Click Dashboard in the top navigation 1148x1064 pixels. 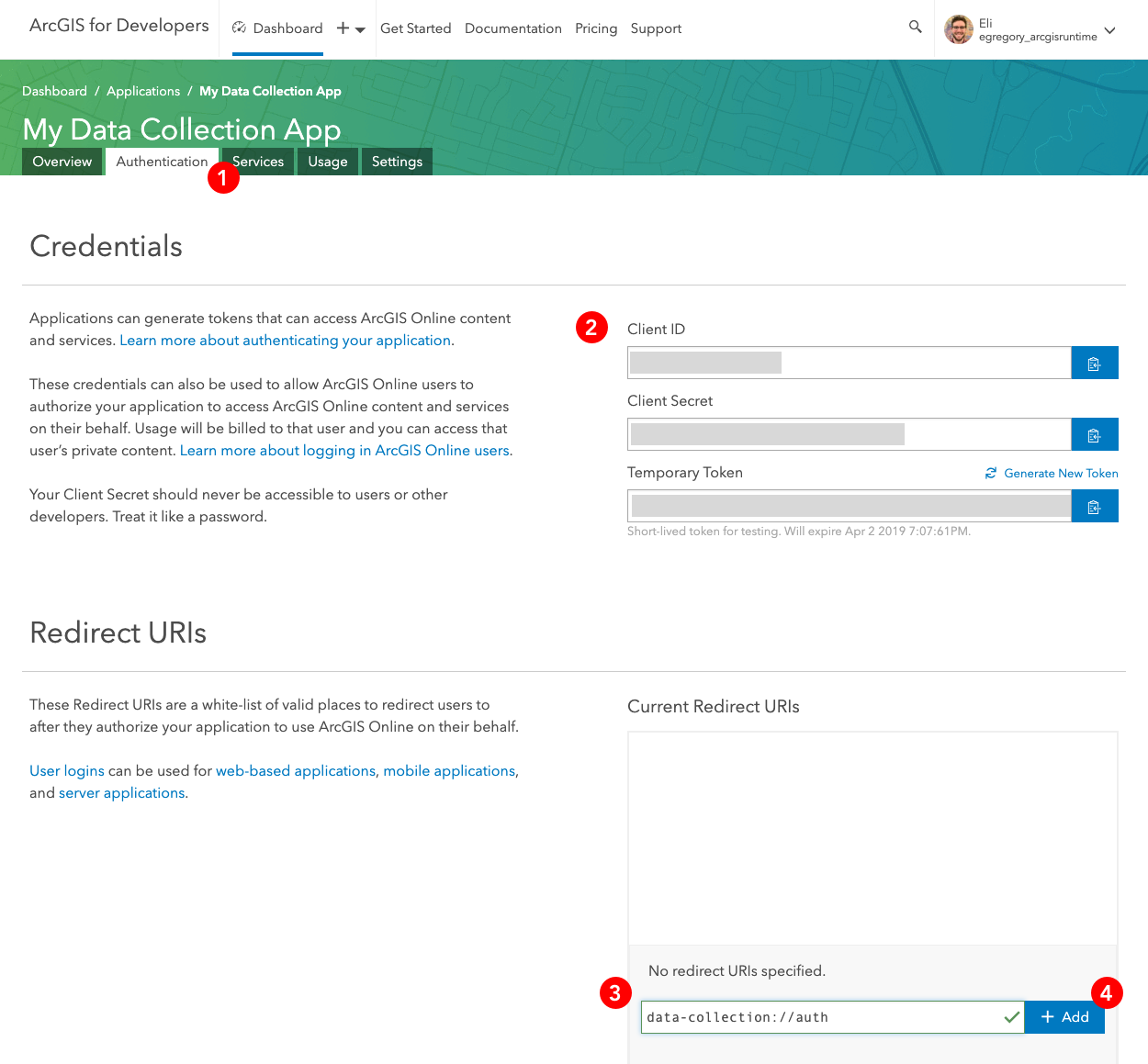click(x=287, y=28)
